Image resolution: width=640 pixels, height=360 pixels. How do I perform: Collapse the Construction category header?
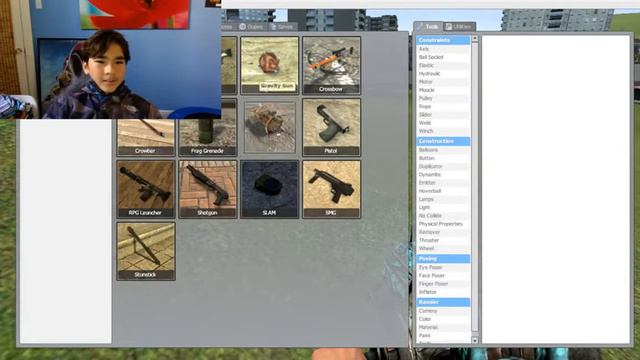[443, 141]
